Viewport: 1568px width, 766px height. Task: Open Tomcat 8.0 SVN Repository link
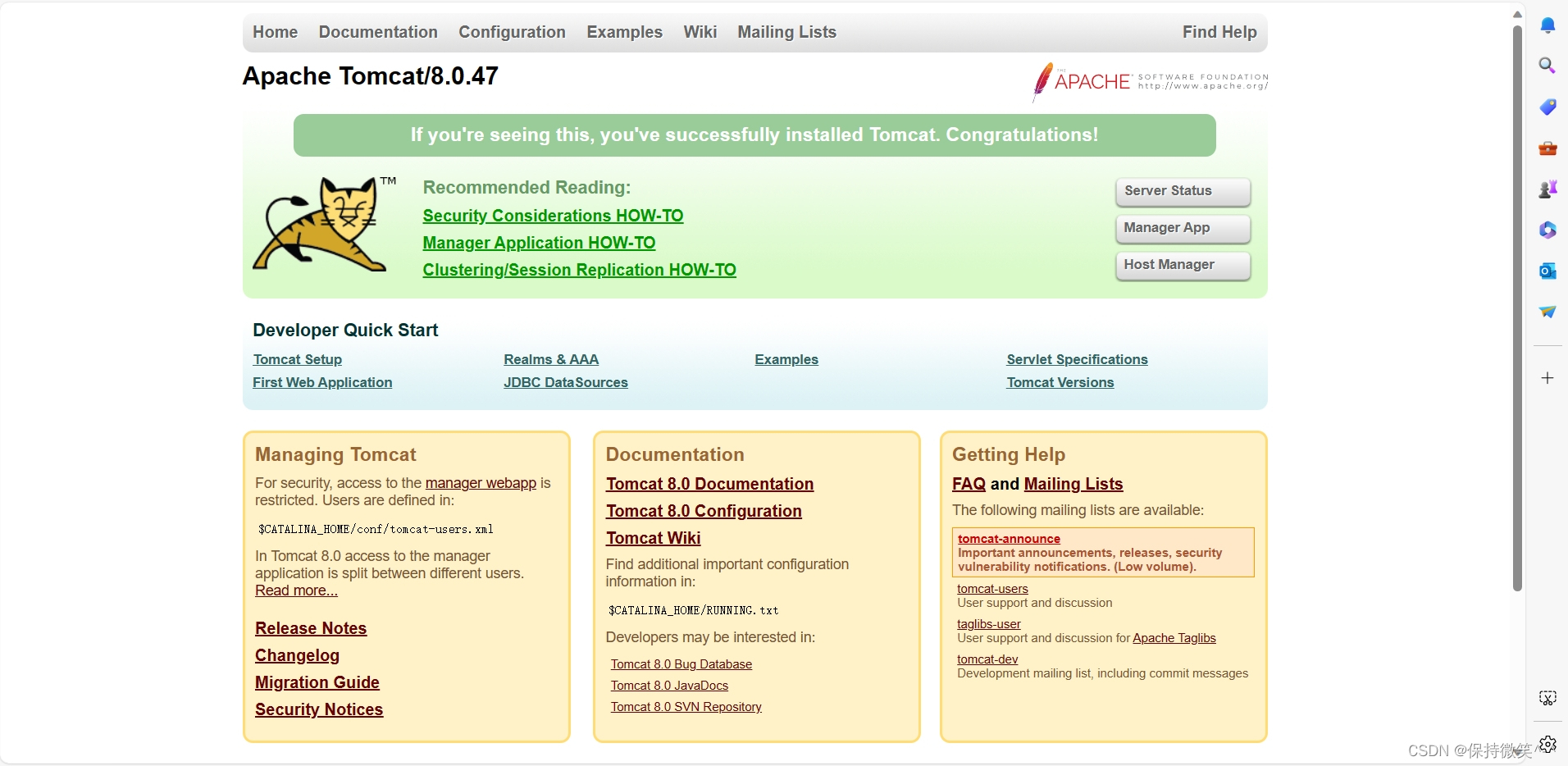pos(686,707)
